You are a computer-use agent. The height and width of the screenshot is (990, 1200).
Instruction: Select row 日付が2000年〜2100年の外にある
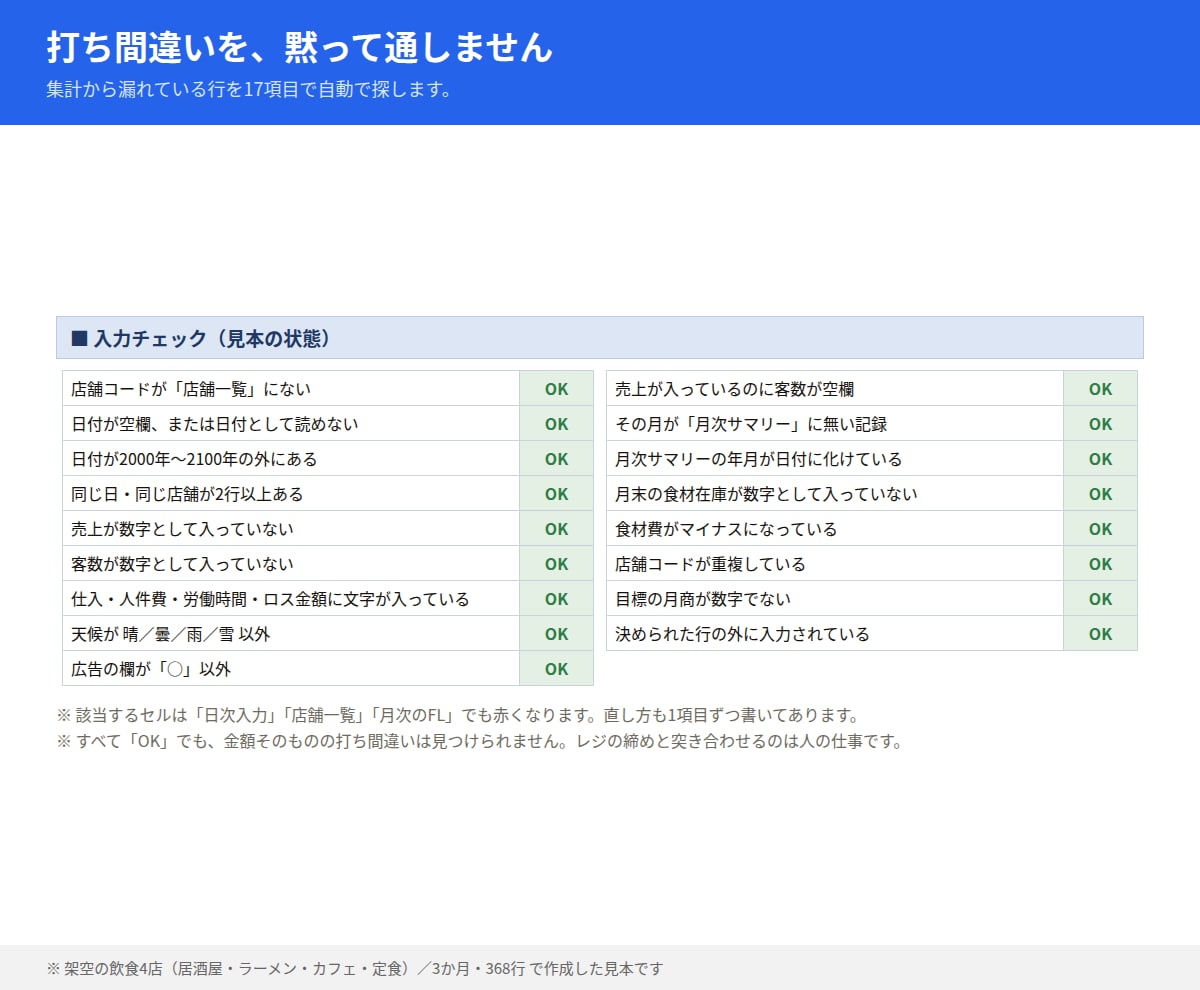[x=328, y=459]
